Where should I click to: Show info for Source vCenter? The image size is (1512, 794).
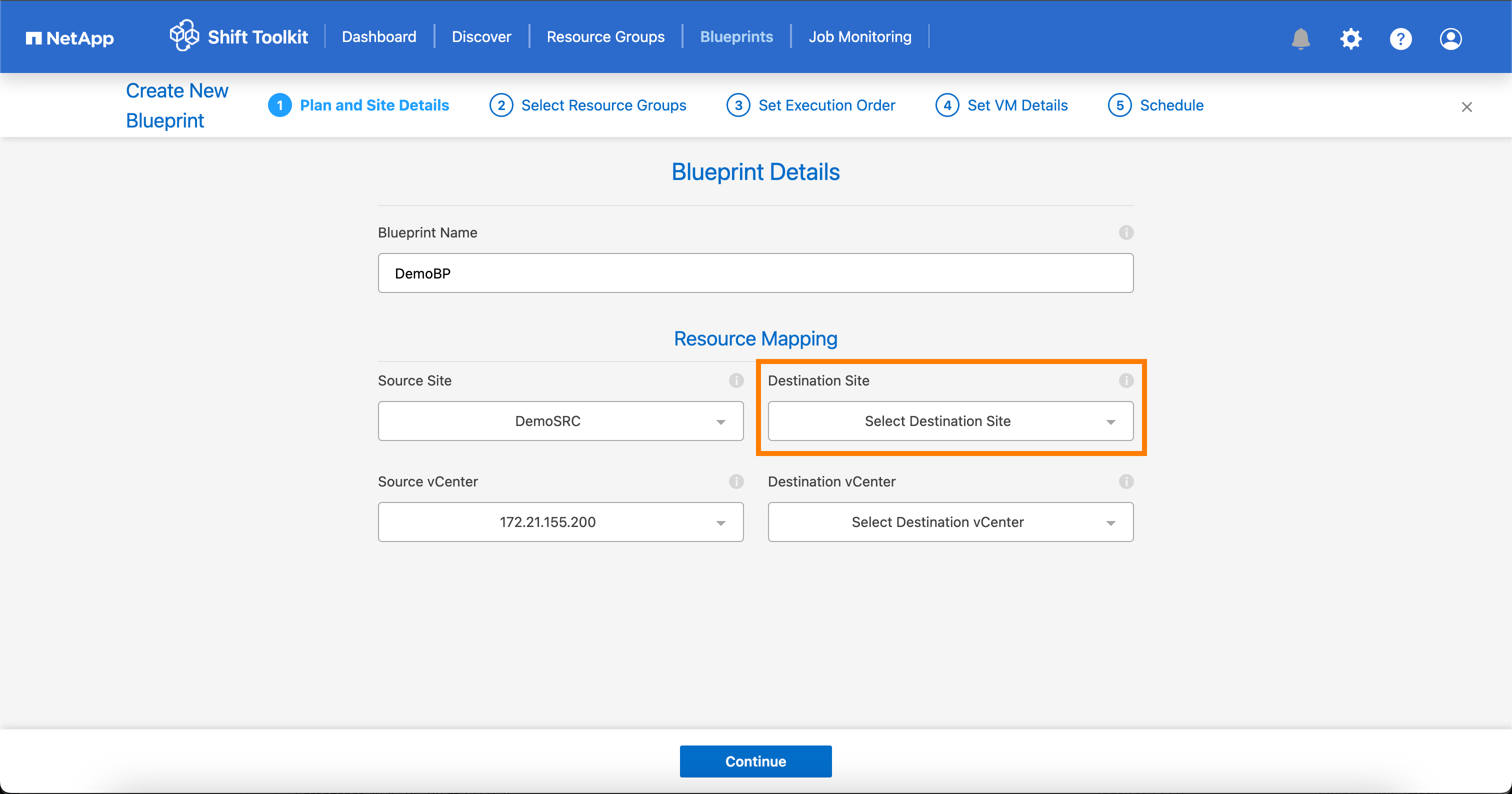point(736,481)
